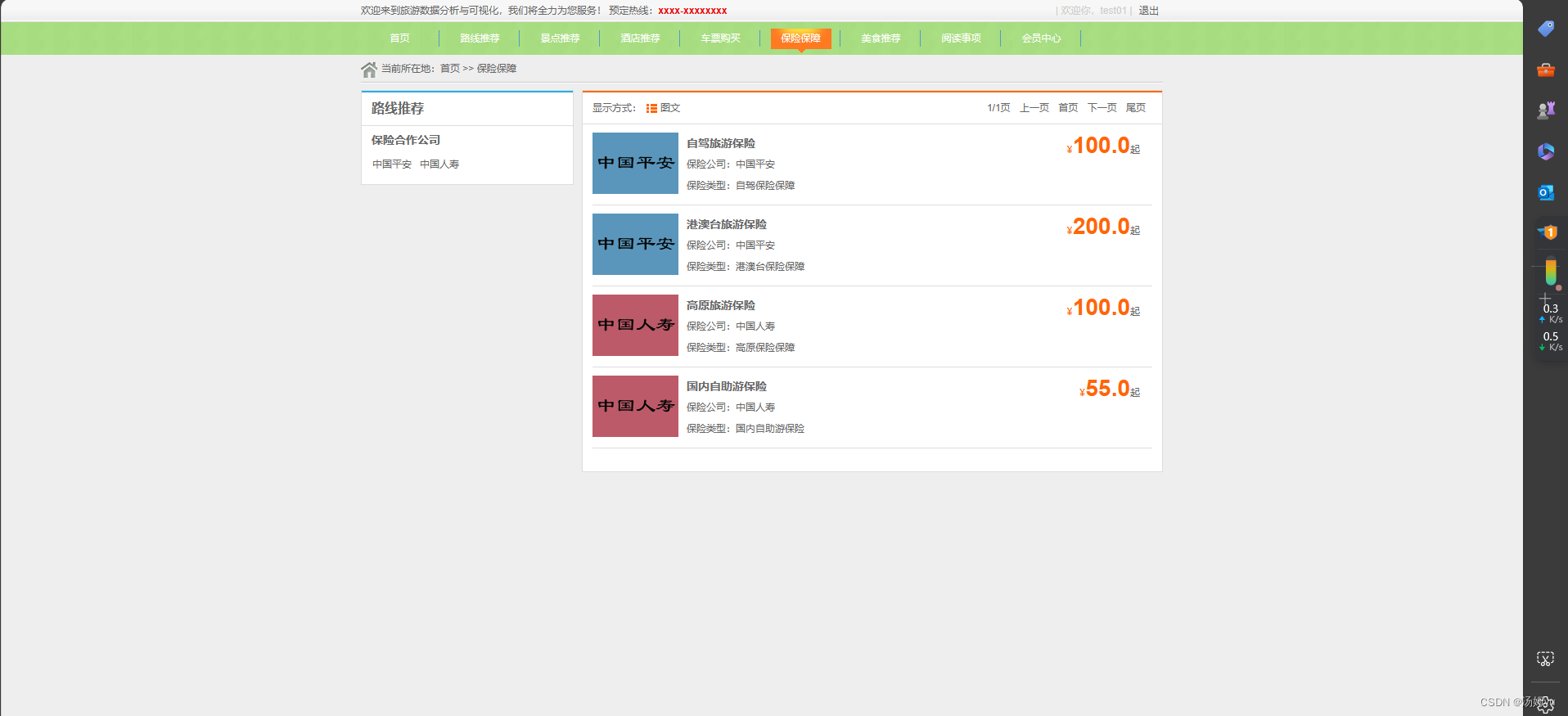Click the screenshot capture icon in sidebar
Viewport: 1568px width, 716px height.
pyautogui.click(x=1545, y=659)
